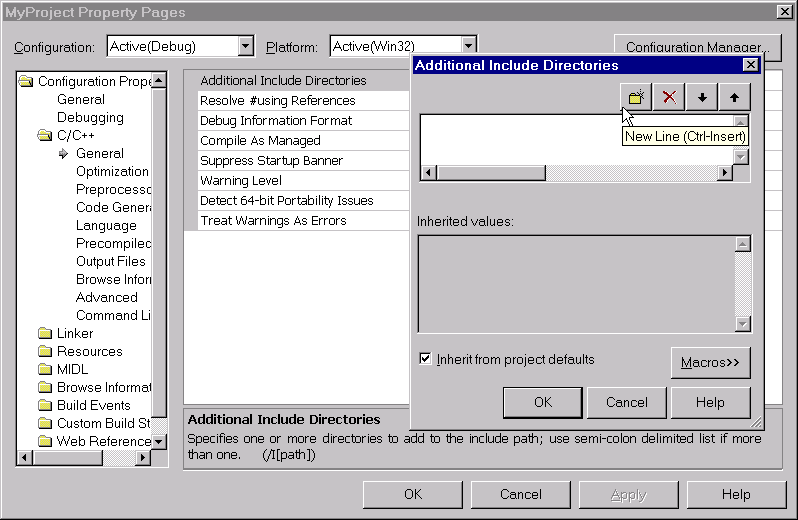Image resolution: width=798 pixels, height=520 pixels.
Task: Open the Platform dropdown
Action: tap(468, 46)
